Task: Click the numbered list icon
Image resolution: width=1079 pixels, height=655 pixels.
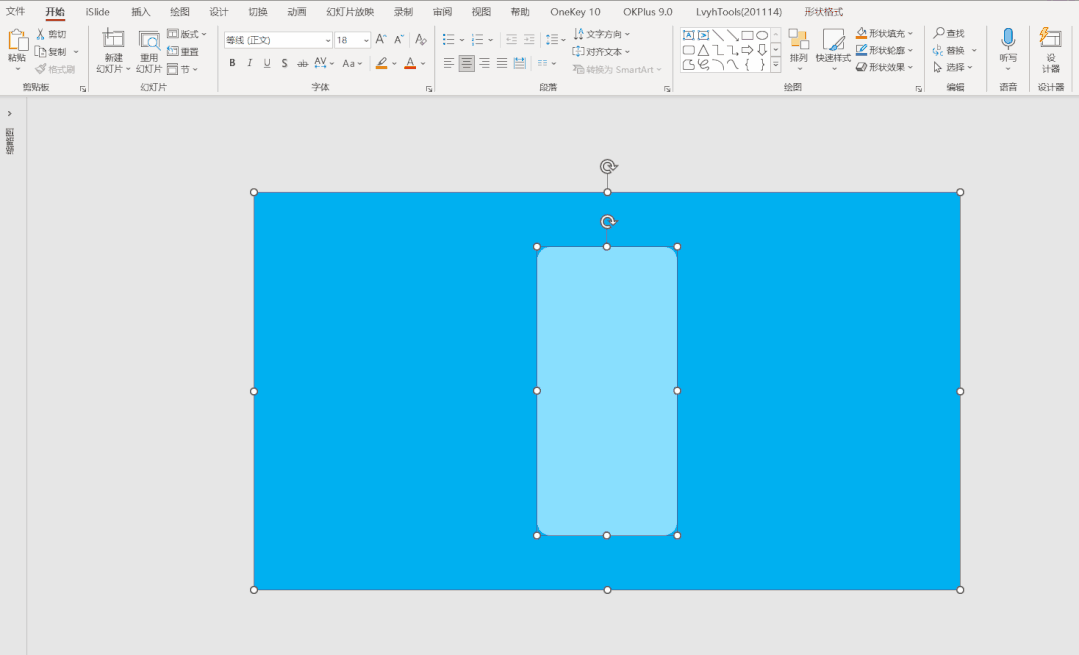Action: pyautogui.click(x=478, y=40)
